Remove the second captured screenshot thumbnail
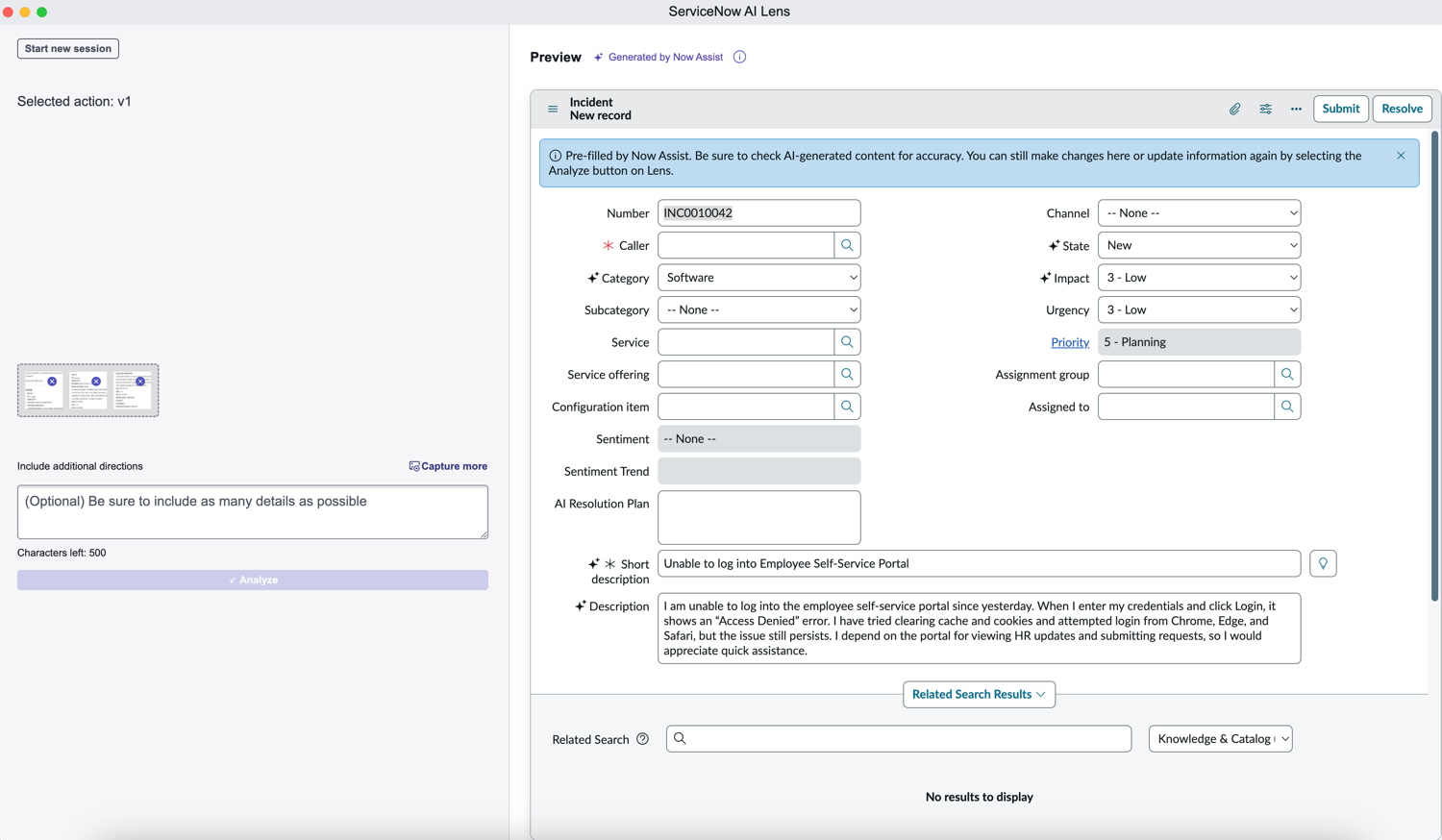Image resolution: width=1442 pixels, height=840 pixels. 96,382
